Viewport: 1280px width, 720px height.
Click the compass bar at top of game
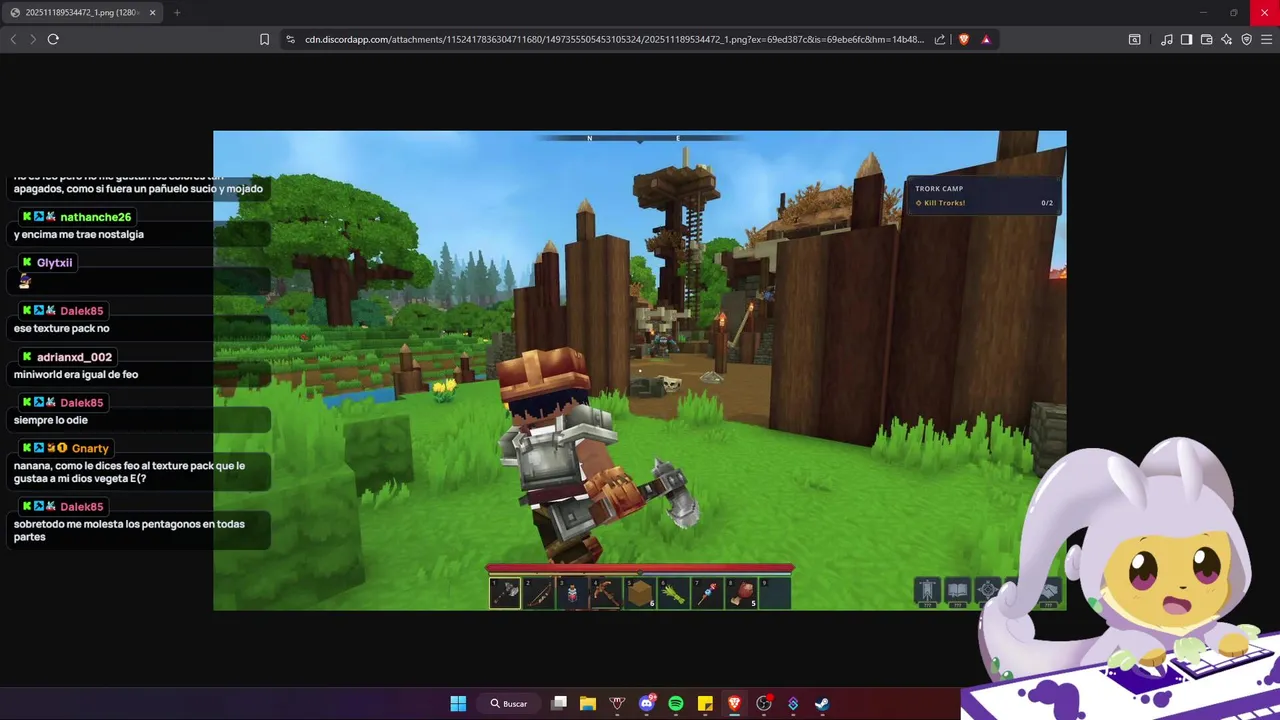[x=640, y=138]
